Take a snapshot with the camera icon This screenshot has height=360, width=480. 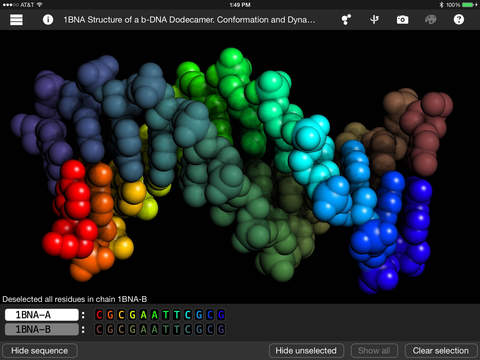click(402, 20)
